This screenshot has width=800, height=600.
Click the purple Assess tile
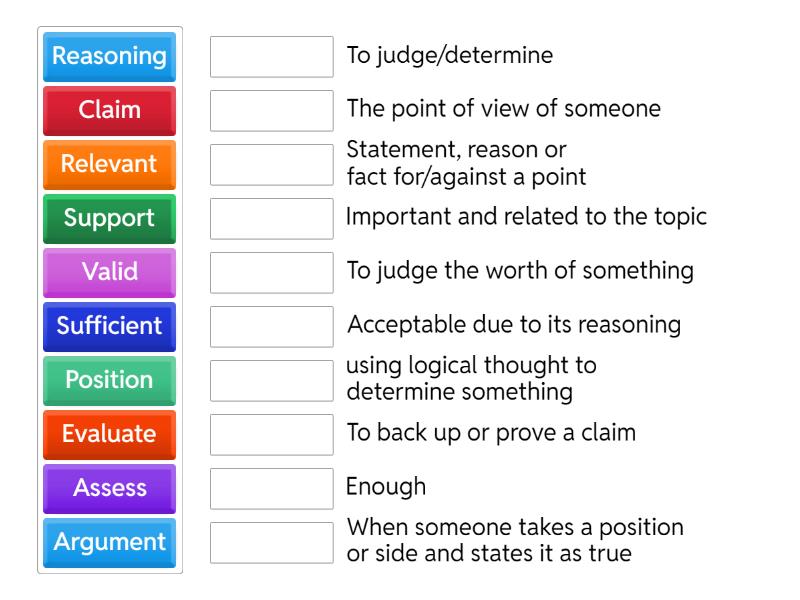108,489
